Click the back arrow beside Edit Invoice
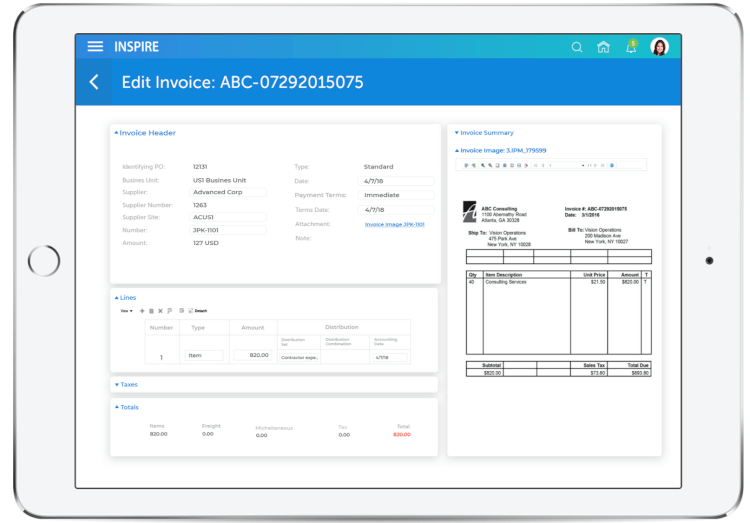Screen dimensions: 750x523 click(x=94, y=82)
